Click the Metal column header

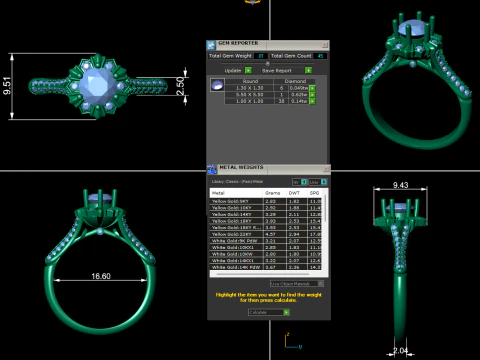[x=236, y=193]
